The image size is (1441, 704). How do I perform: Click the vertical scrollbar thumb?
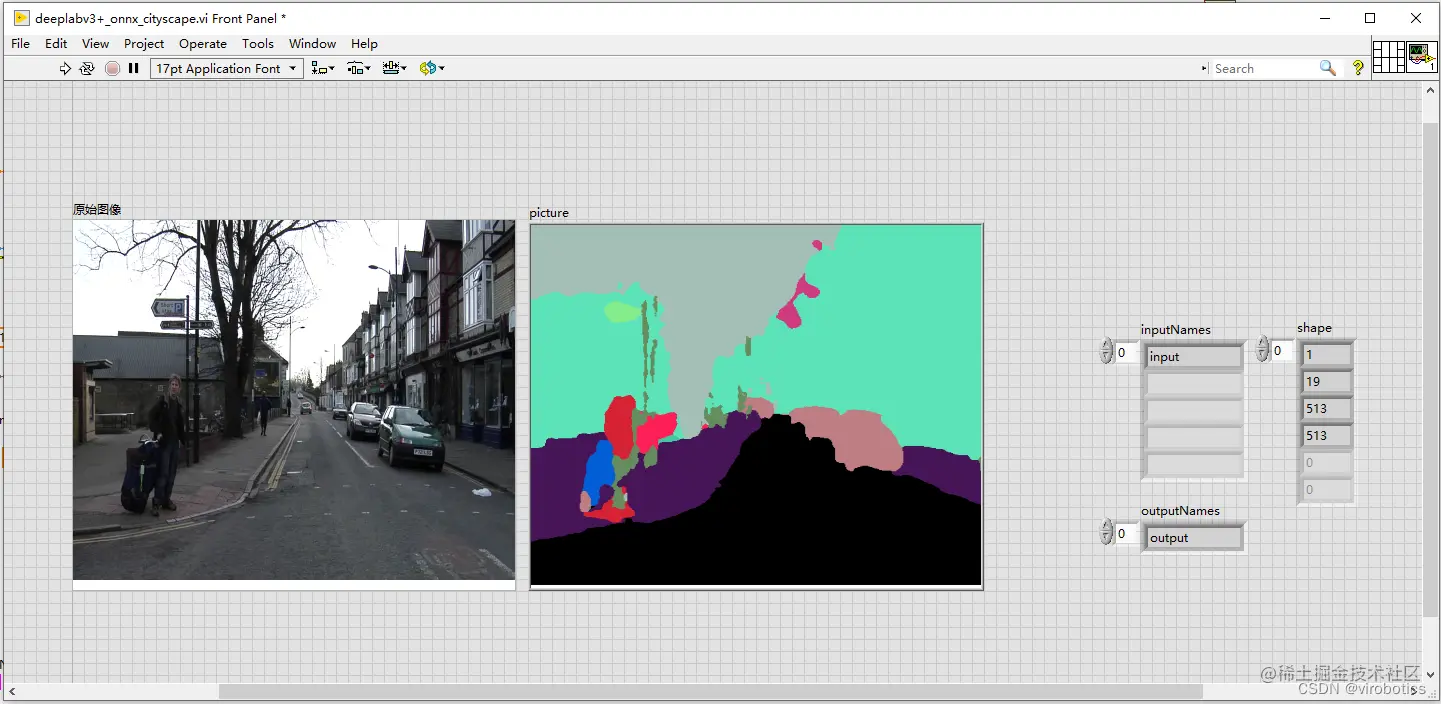pyautogui.click(x=1431, y=370)
